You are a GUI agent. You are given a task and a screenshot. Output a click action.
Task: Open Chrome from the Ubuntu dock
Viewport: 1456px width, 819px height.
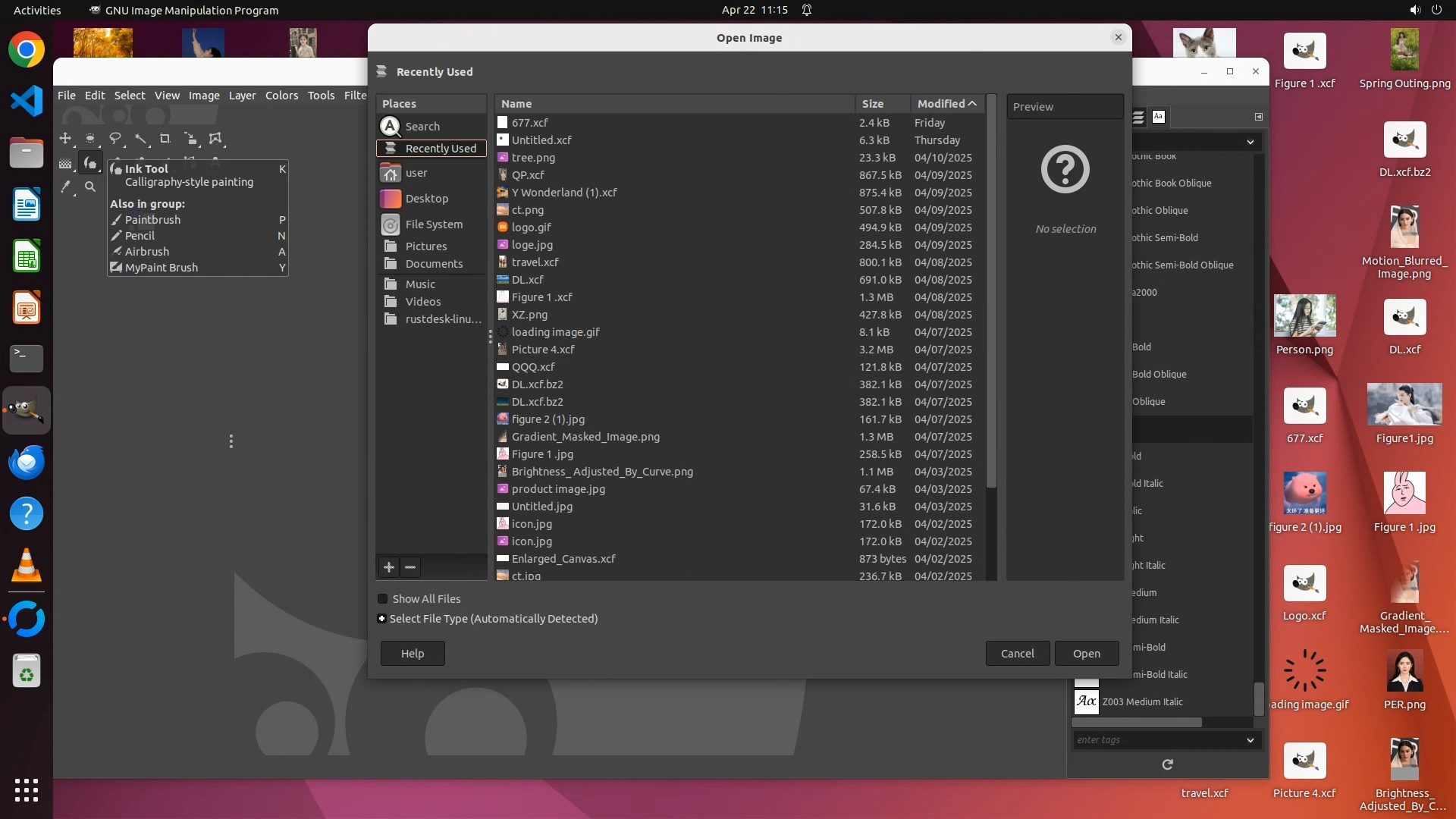(x=27, y=51)
